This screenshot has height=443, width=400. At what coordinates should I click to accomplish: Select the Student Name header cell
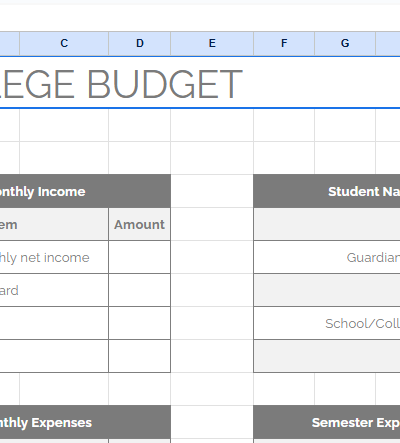pyautogui.click(x=327, y=191)
